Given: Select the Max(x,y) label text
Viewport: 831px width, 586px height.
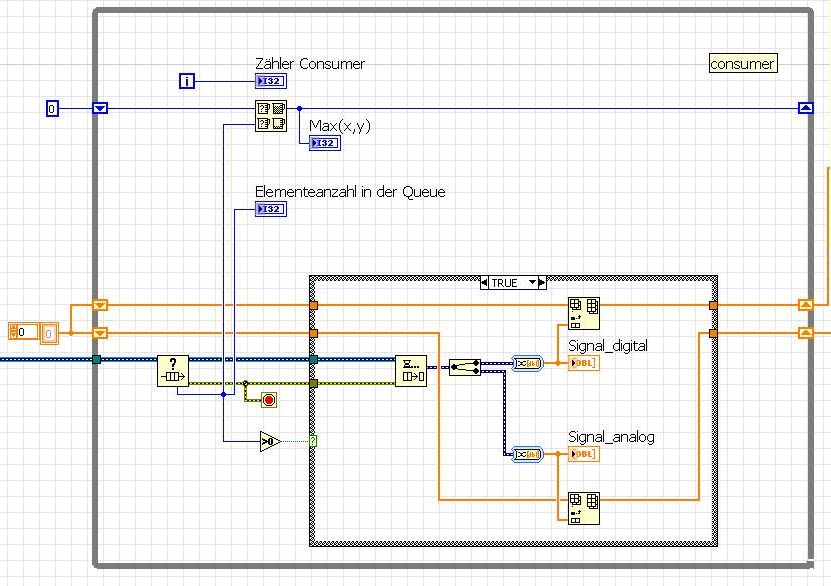Looking at the screenshot, I should (x=340, y=126).
